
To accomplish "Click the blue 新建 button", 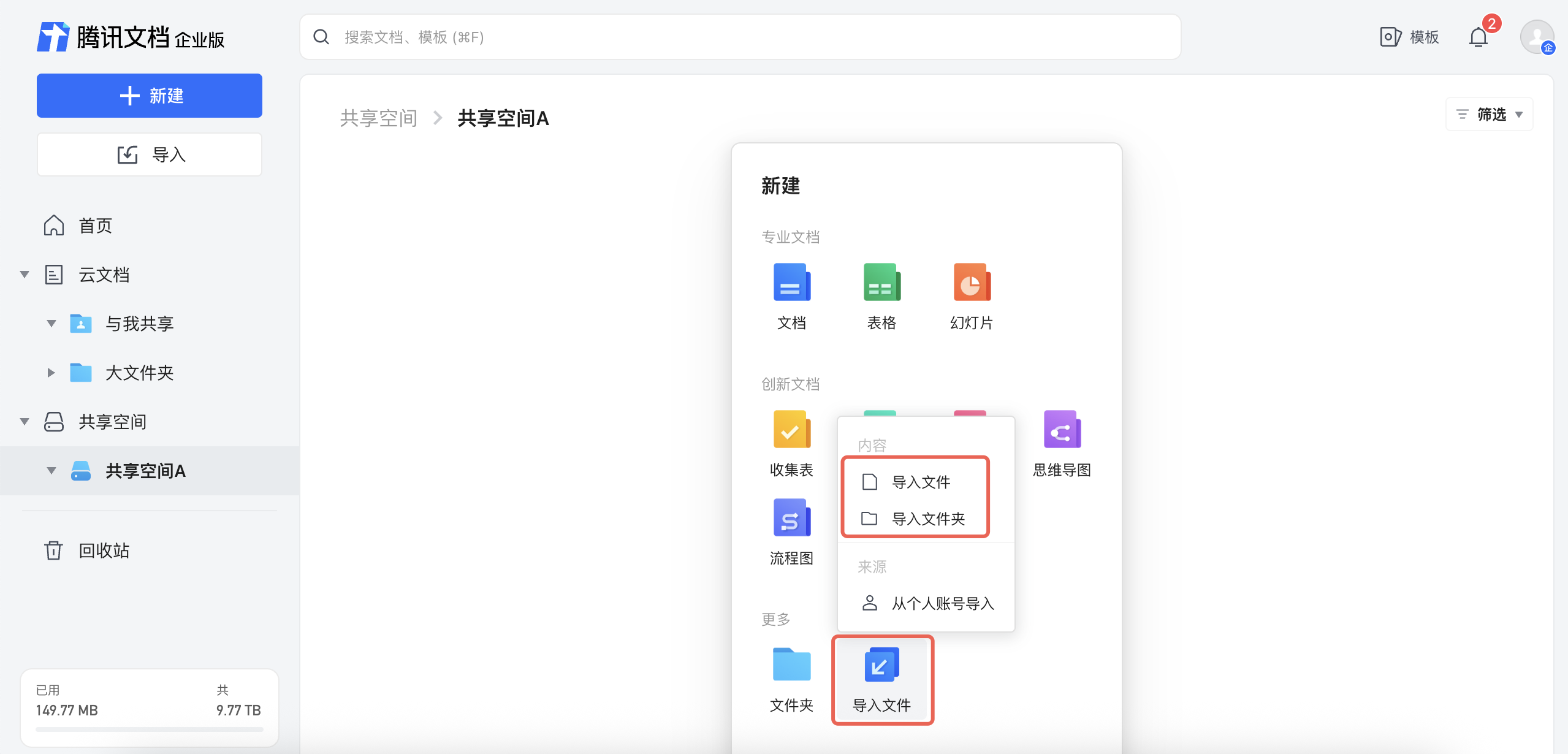I will tap(150, 96).
